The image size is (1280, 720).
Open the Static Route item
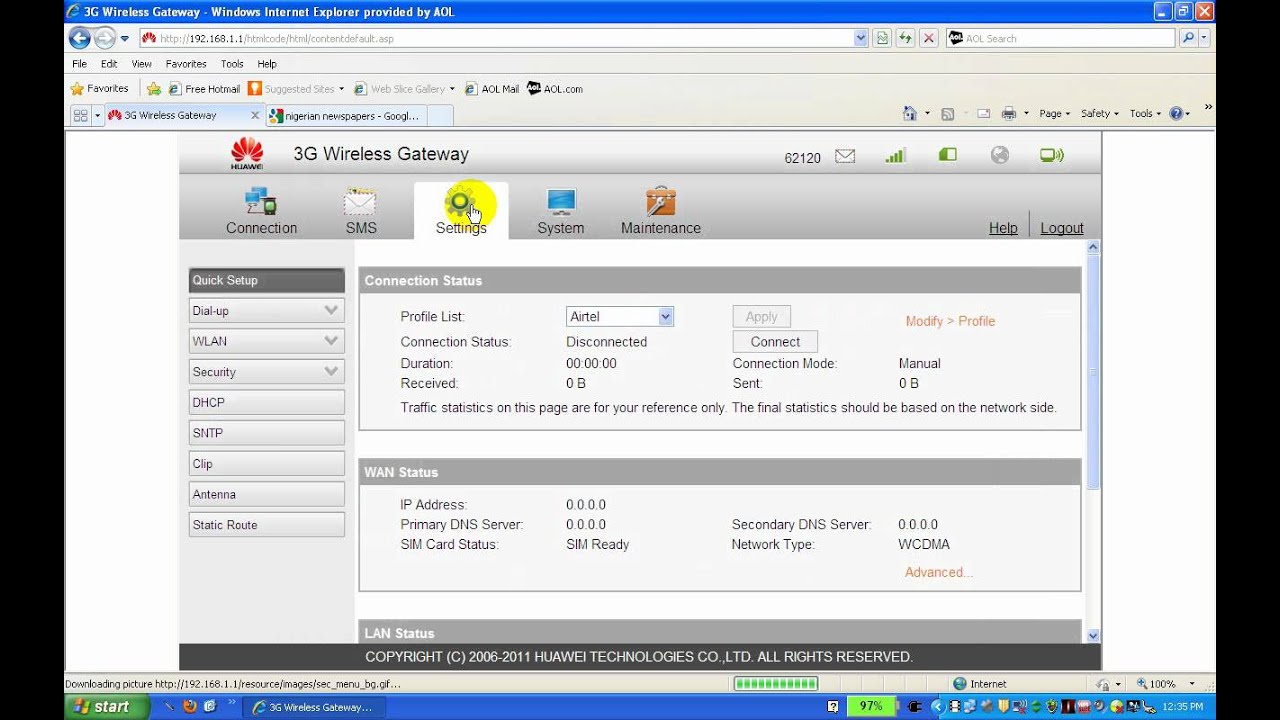[266, 525]
